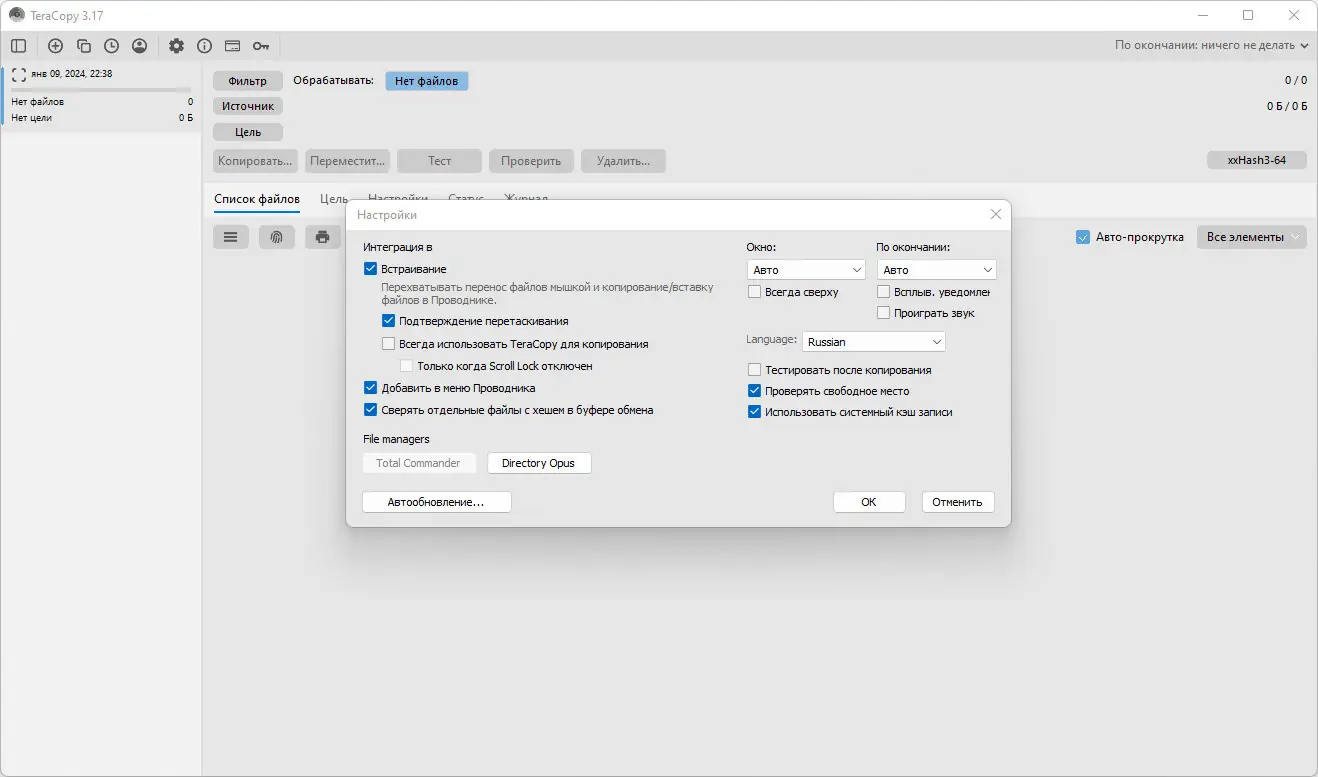Viewport: 1318px width, 777px height.
Task: Uncheck Добавить в меню Проводника
Action: (371, 388)
